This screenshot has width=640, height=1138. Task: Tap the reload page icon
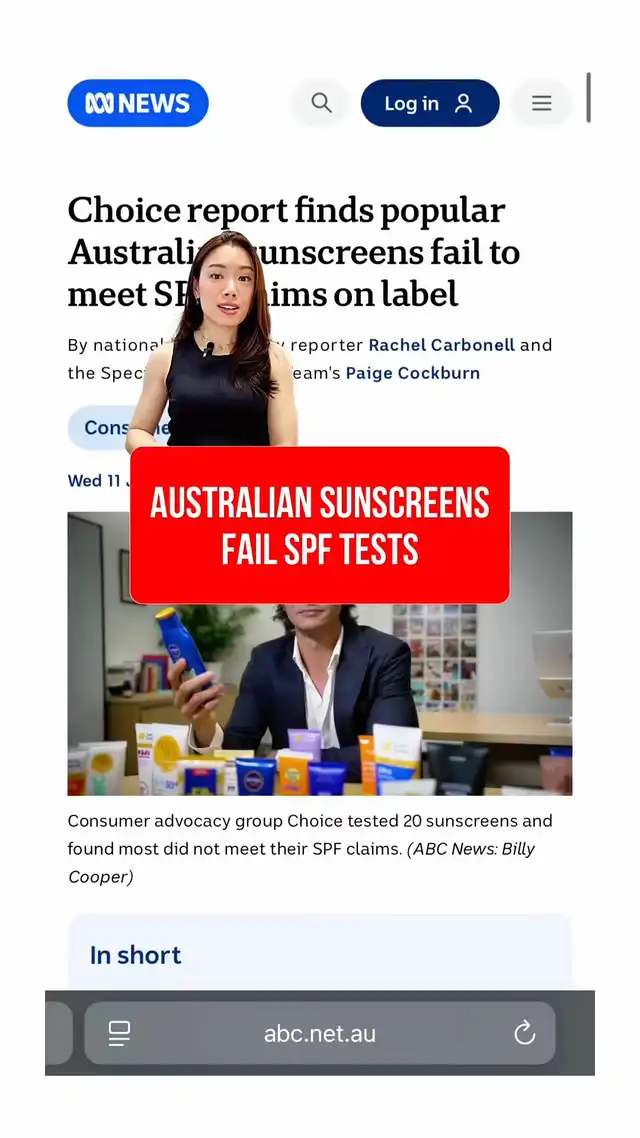(x=524, y=1033)
